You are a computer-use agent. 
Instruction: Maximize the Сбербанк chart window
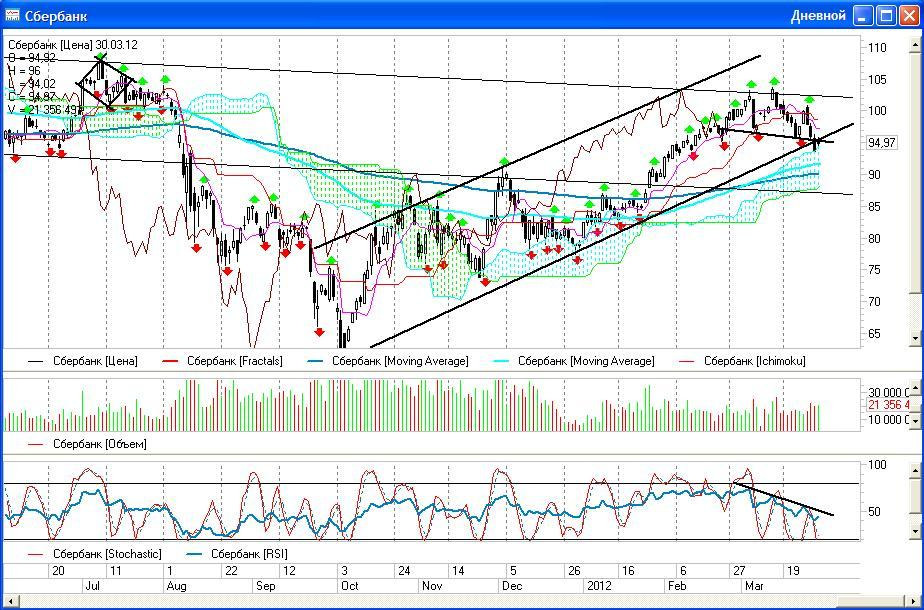click(886, 16)
